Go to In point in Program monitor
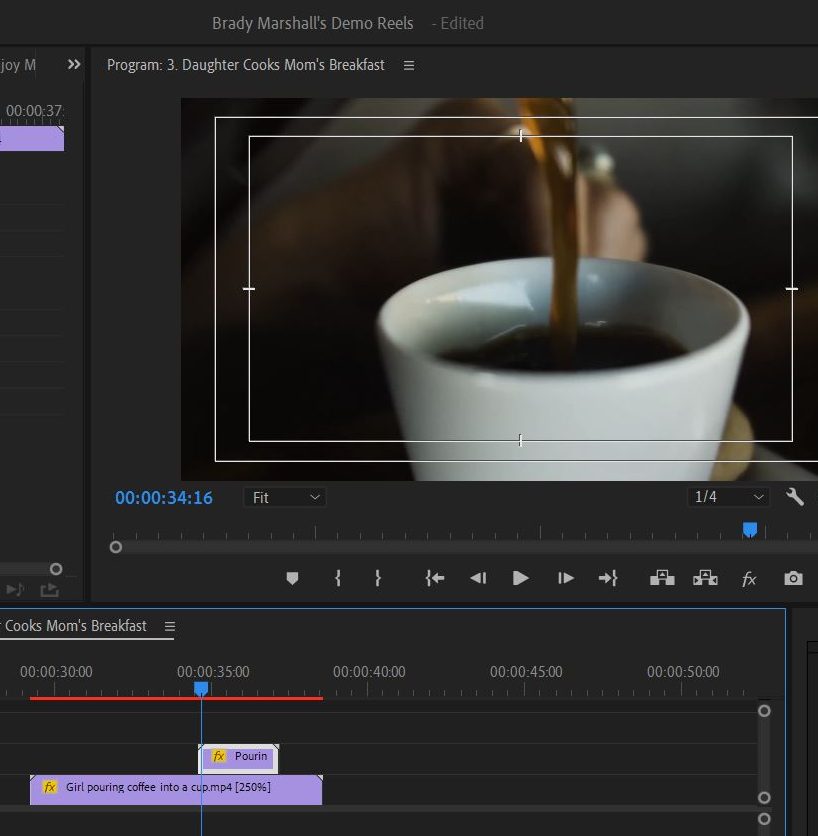This screenshot has width=818, height=836. [435, 578]
